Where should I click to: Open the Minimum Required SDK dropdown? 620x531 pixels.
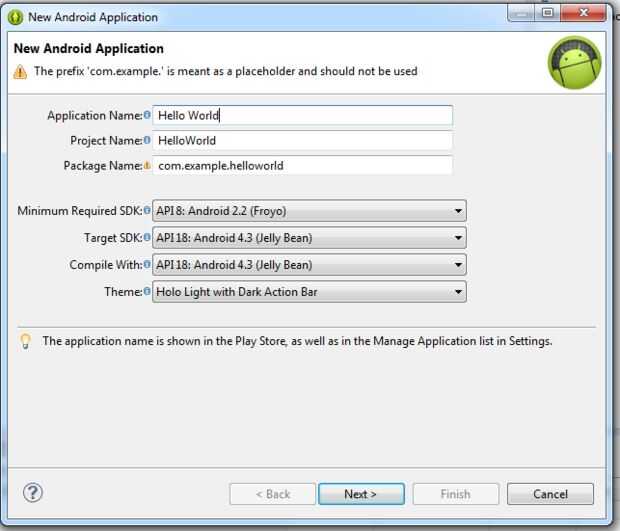(309, 211)
